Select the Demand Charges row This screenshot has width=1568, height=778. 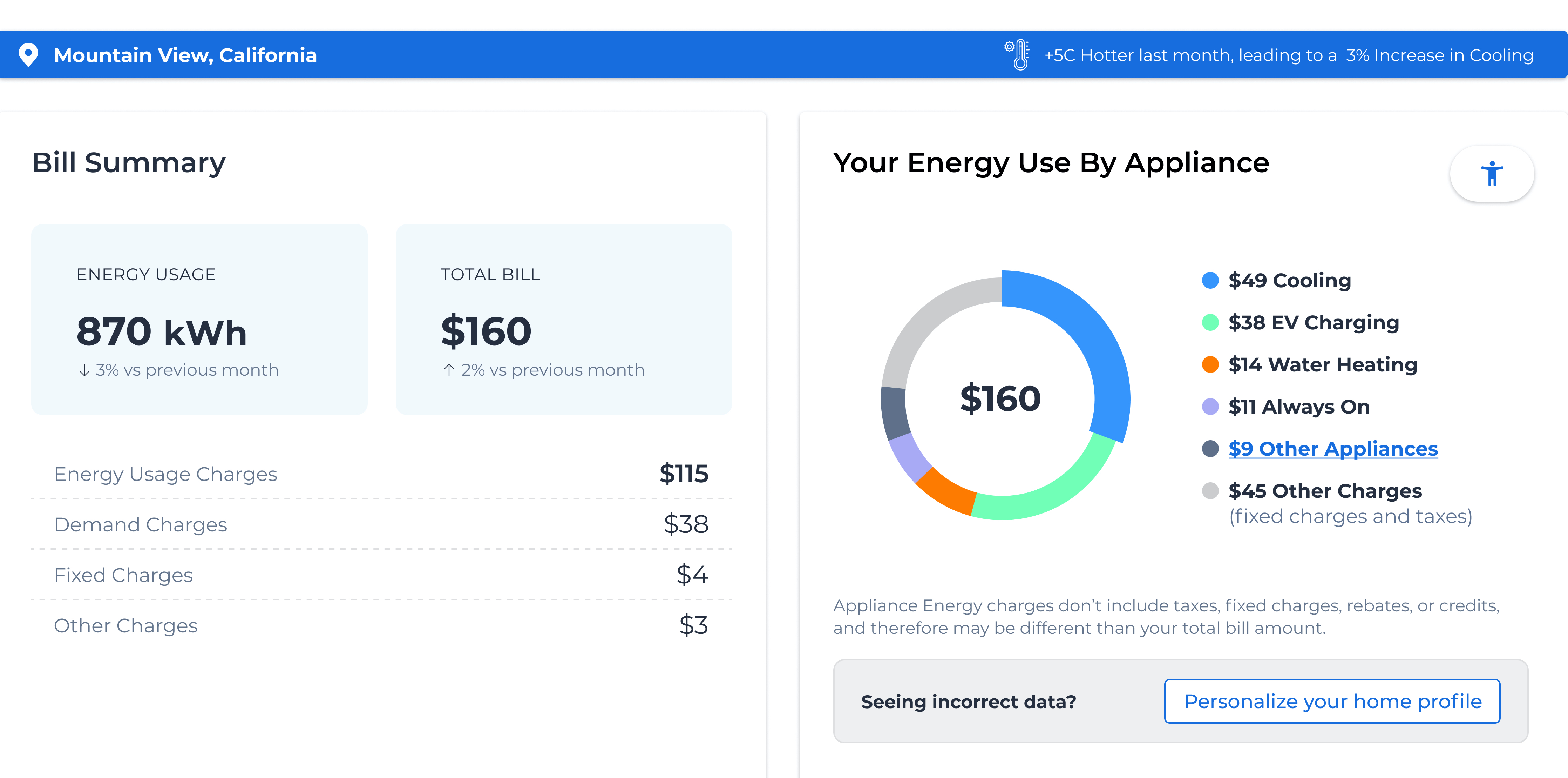coord(381,524)
